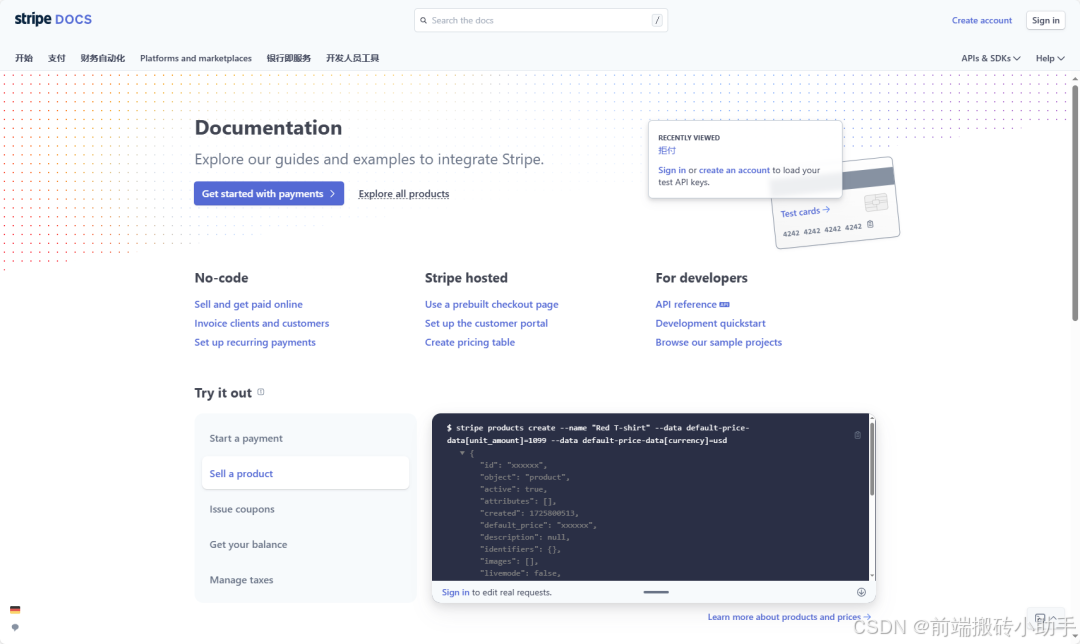Open Browse our sample projects link

coord(718,342)
